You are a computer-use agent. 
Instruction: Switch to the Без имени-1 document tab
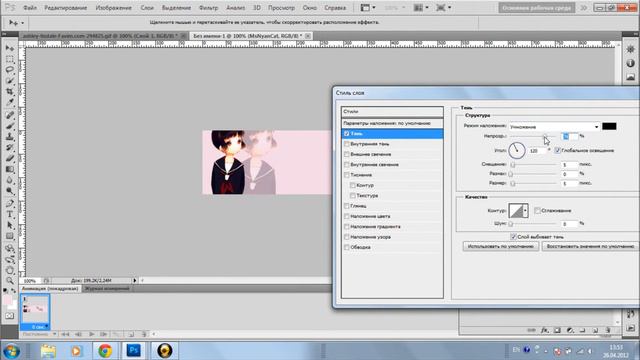(x=248, y=36)
